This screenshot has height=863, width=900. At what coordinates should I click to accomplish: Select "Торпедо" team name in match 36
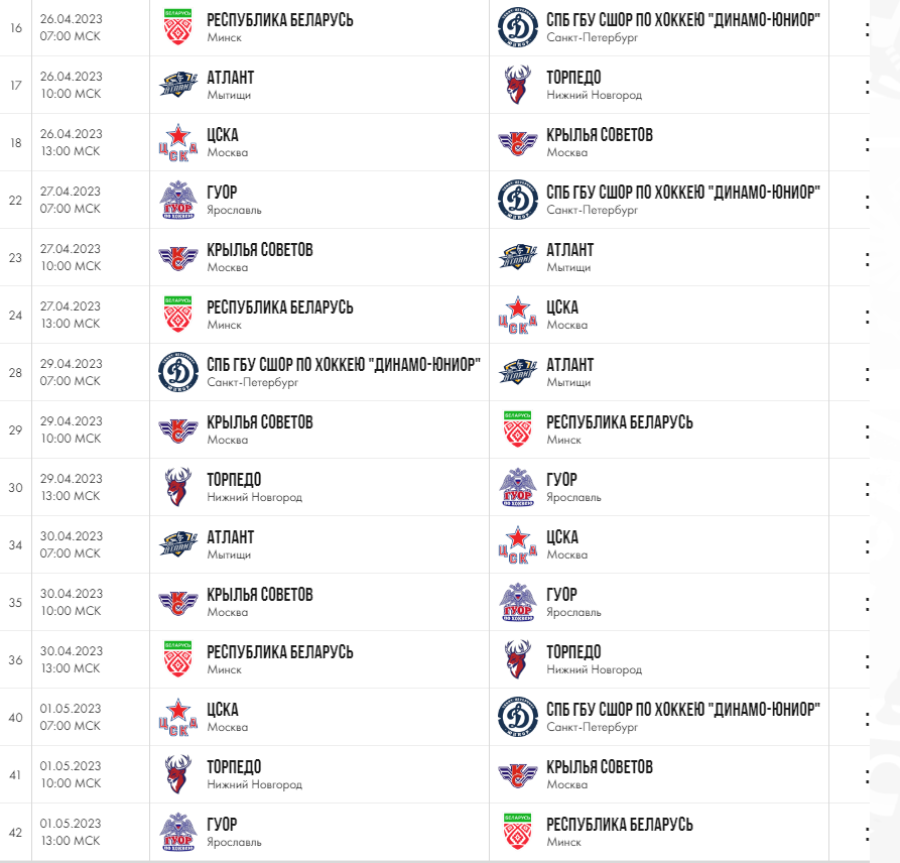pyautogui.click(x=573, y=653)
